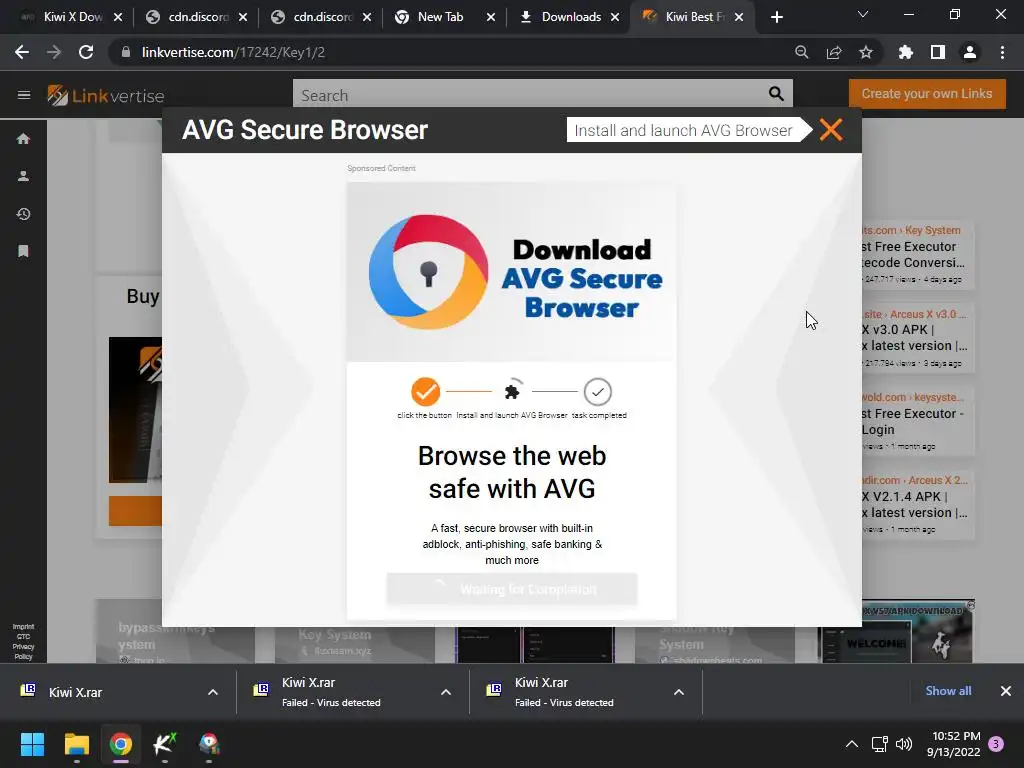
Task: Click the greyed-out forward navigation arrow
Action: 54,52
